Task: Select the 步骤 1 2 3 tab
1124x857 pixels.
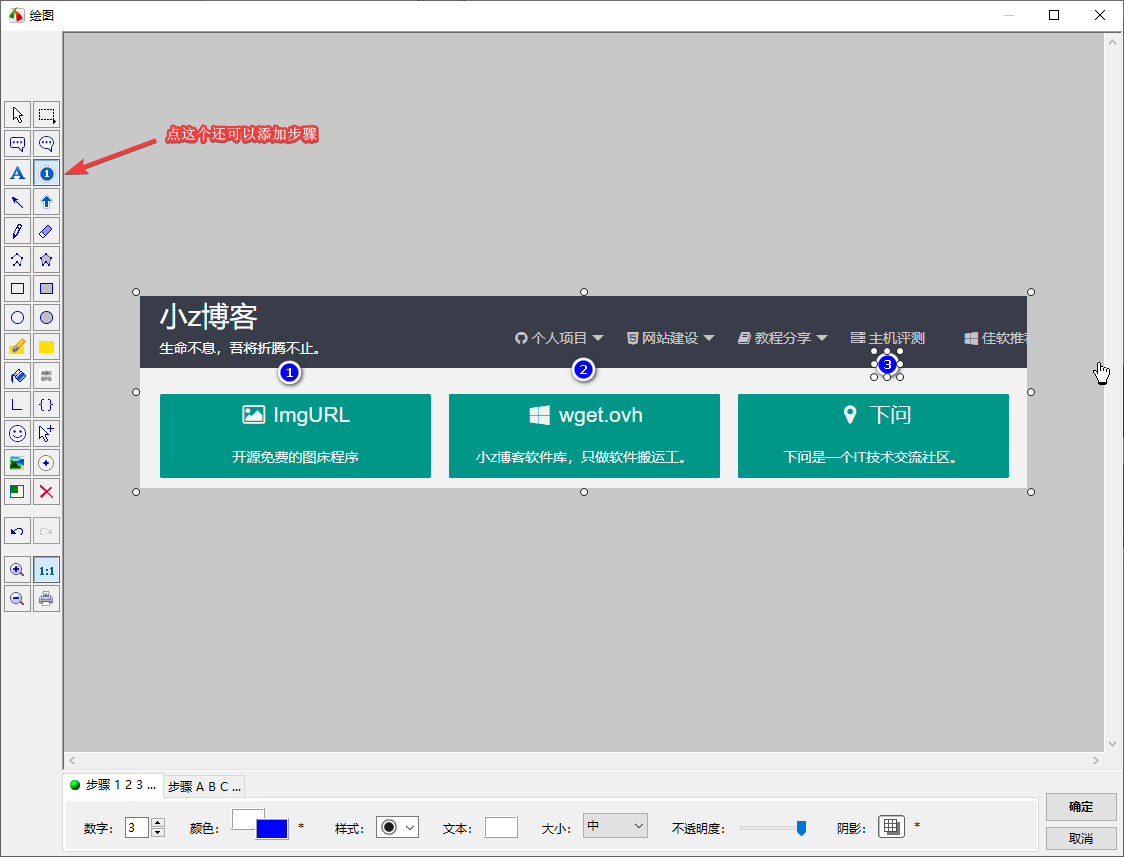Action: point(112,786)
